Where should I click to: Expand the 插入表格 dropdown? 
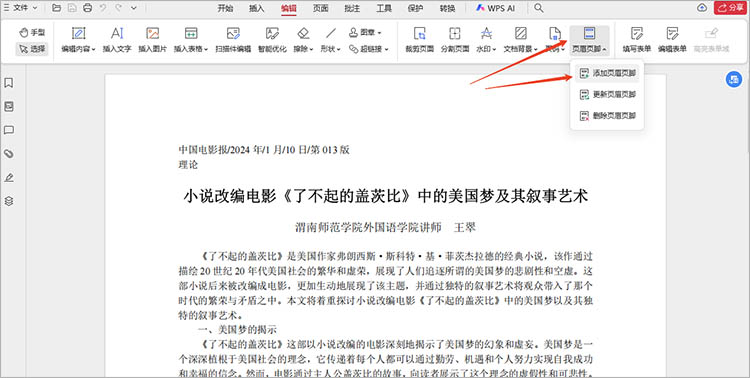(191, 39)
